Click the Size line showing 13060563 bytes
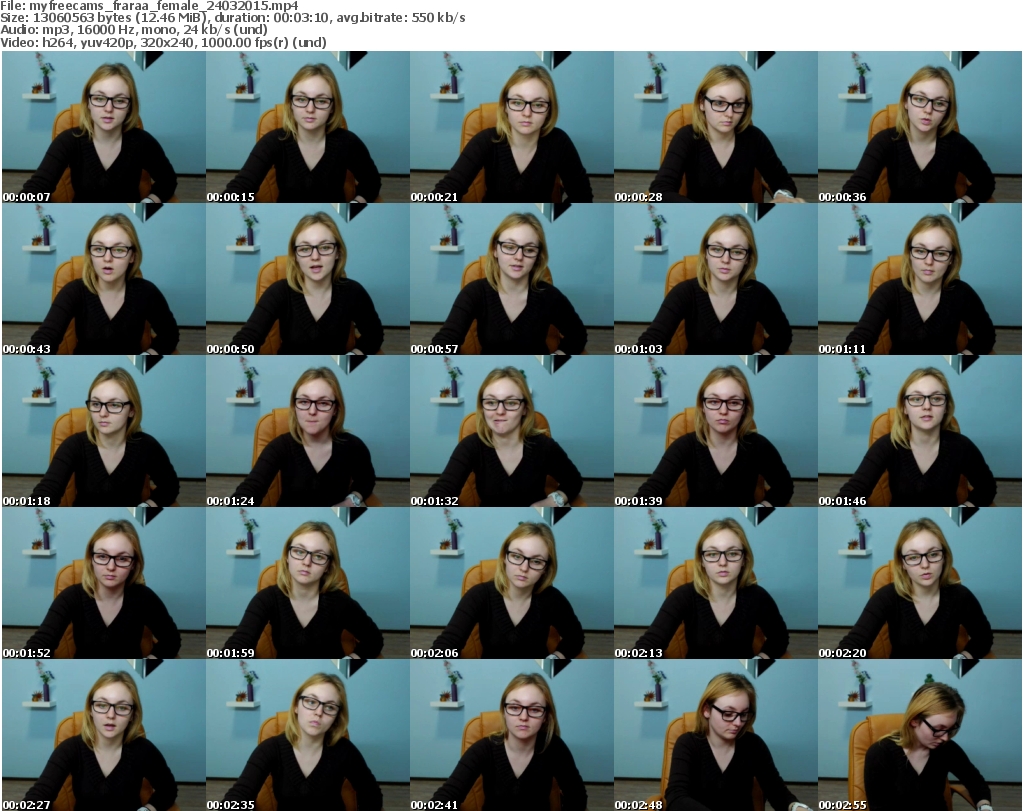The image size is (1024, 811). coord(232,18)
